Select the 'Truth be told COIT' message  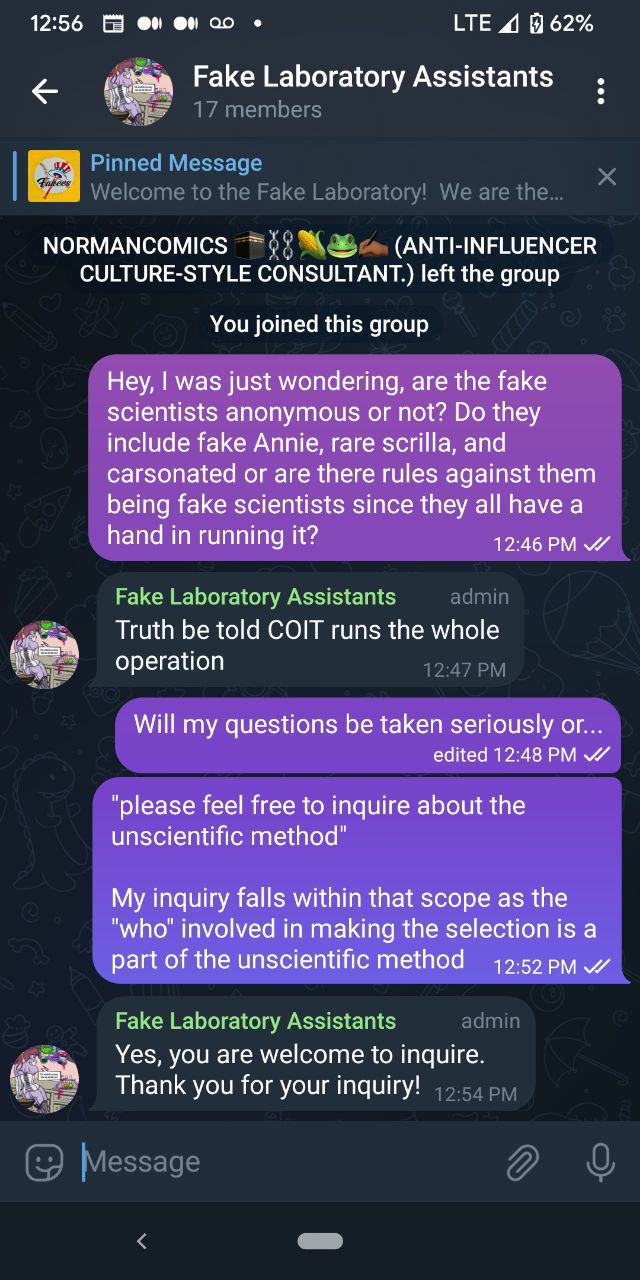(311, 629)
